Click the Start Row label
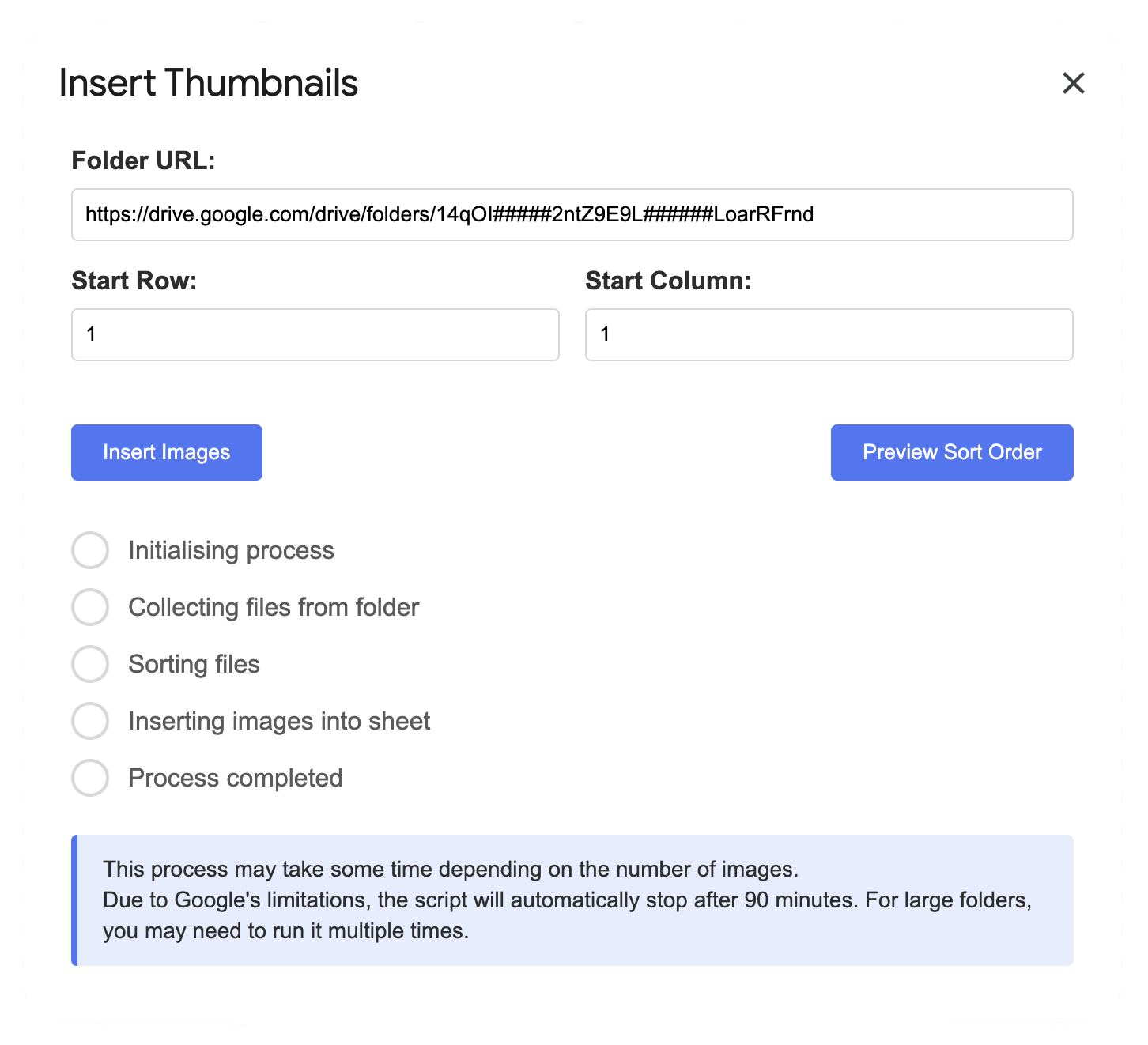 (134, 281)
